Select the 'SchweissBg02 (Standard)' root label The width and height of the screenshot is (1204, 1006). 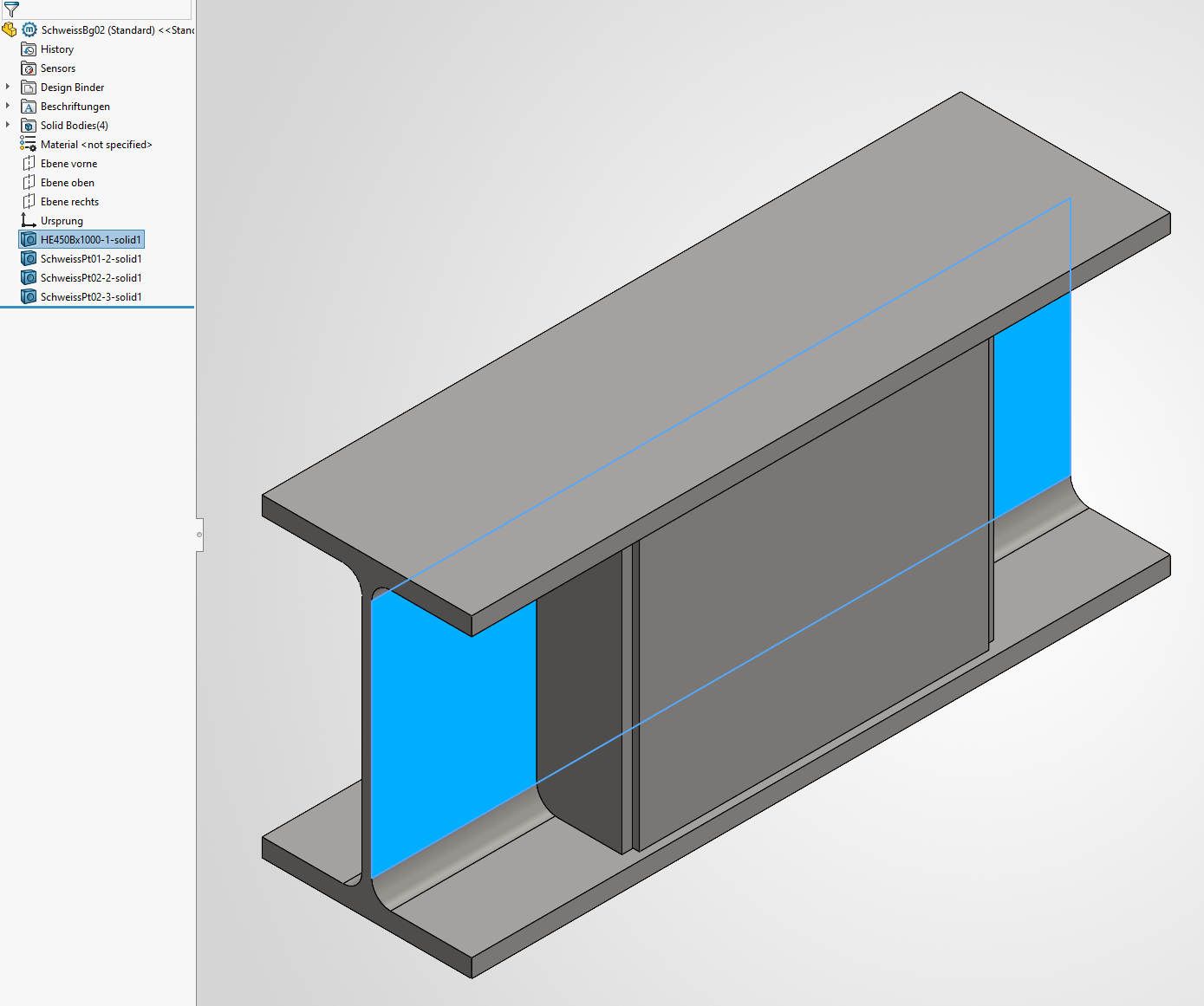98,30
